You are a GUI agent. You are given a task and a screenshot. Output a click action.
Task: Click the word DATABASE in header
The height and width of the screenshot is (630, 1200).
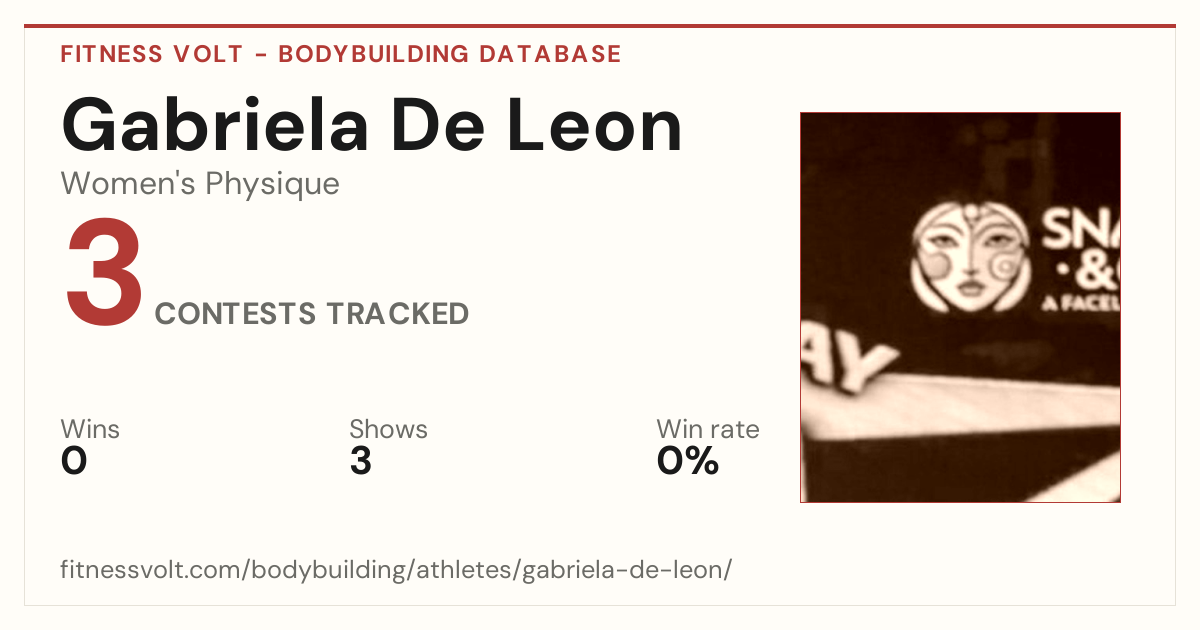(x=550, y=54)
